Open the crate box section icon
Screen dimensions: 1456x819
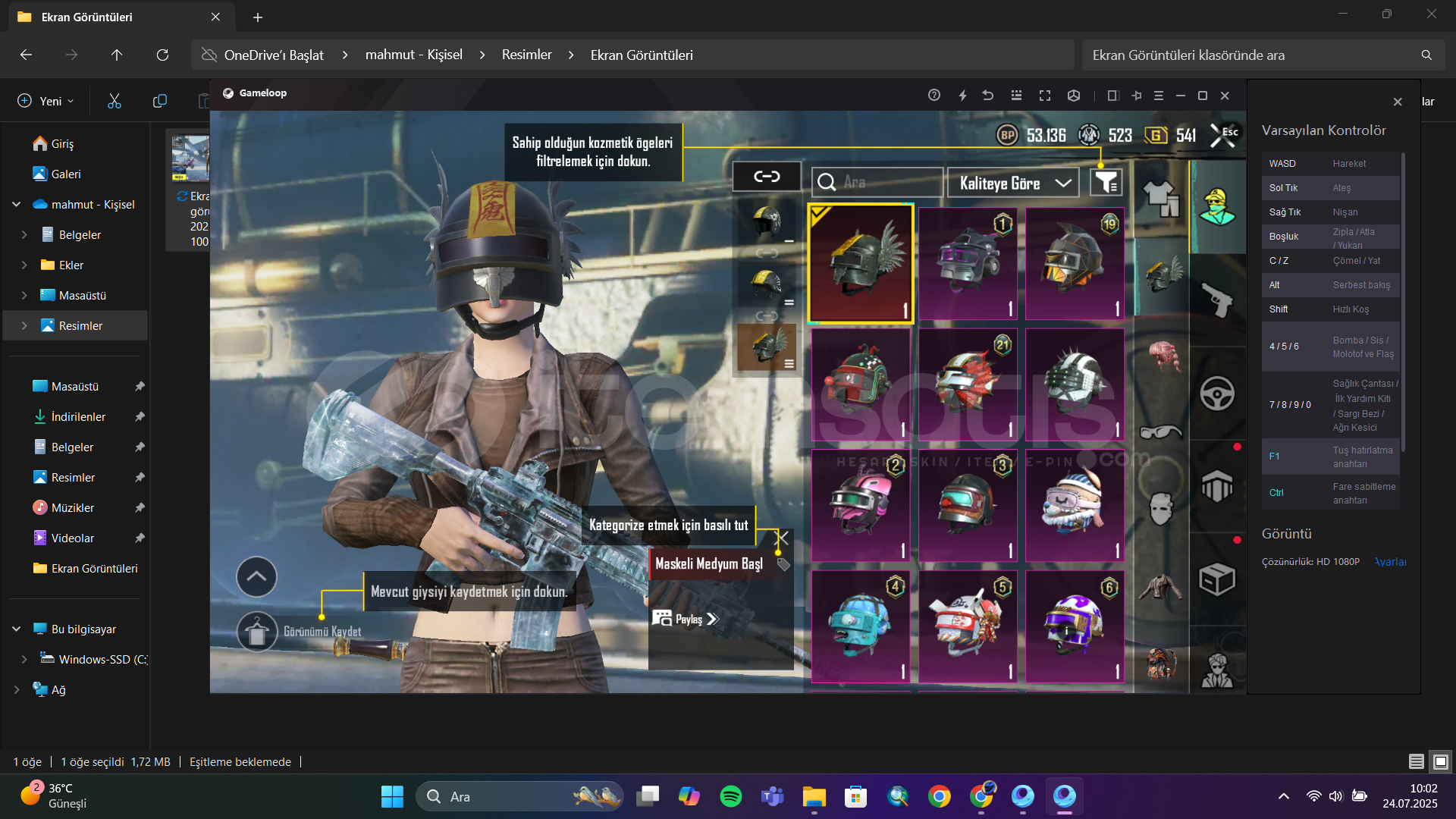tap(1217, 580)
